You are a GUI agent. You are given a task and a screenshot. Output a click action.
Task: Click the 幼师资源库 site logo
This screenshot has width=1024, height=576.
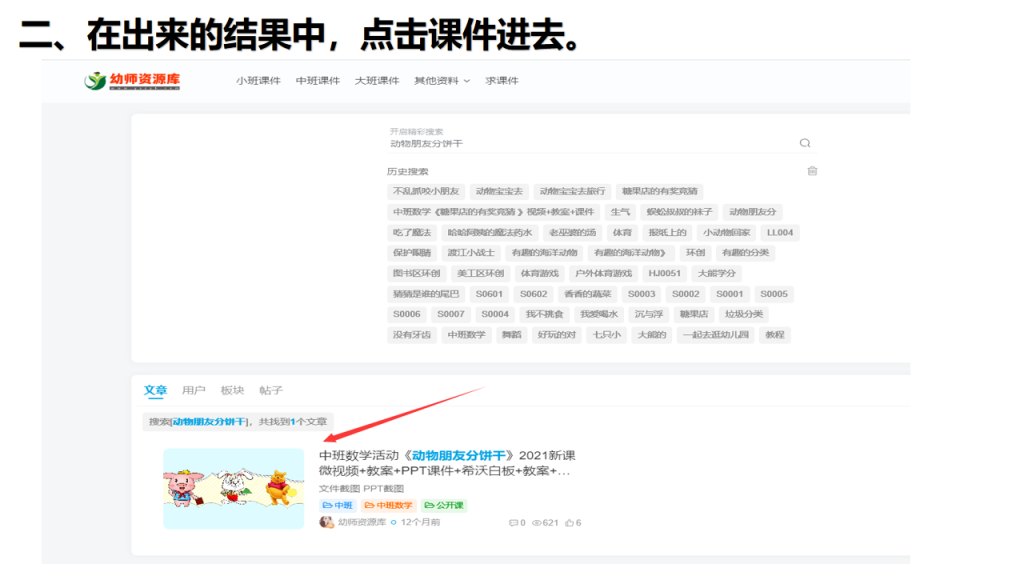(x=132, y=81)
